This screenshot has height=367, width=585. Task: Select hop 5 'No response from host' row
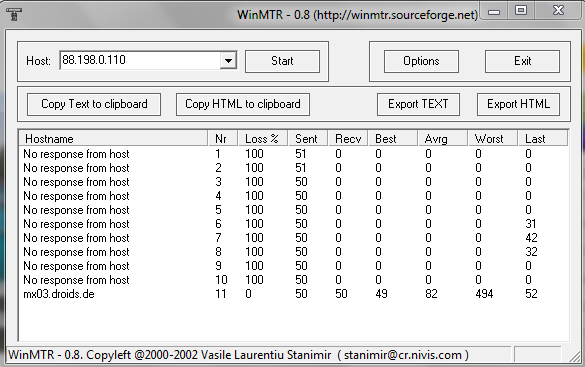(294, 210)
